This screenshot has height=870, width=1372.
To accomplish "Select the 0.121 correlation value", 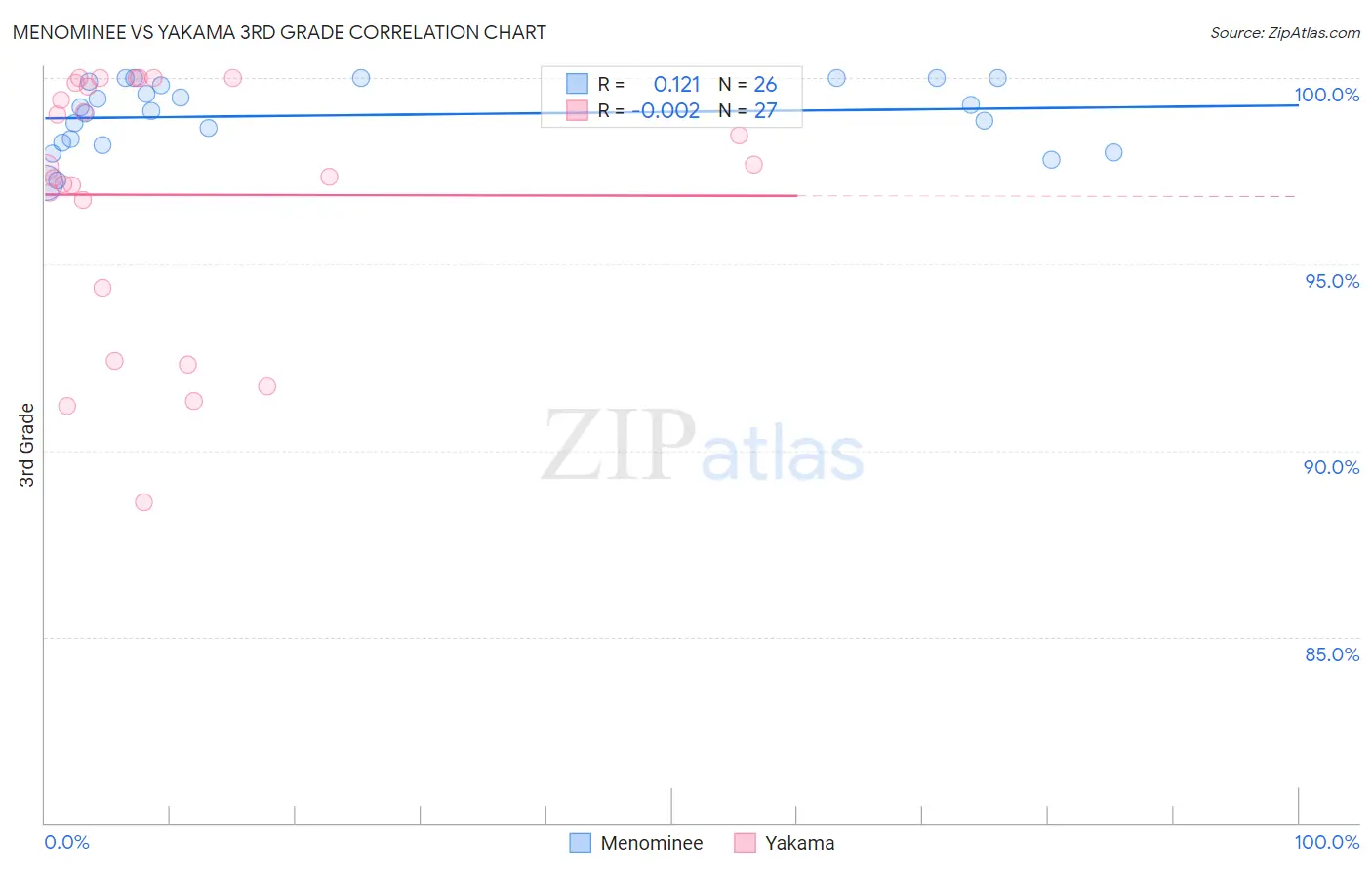I will pyautogui.click(x=676, y=84).
